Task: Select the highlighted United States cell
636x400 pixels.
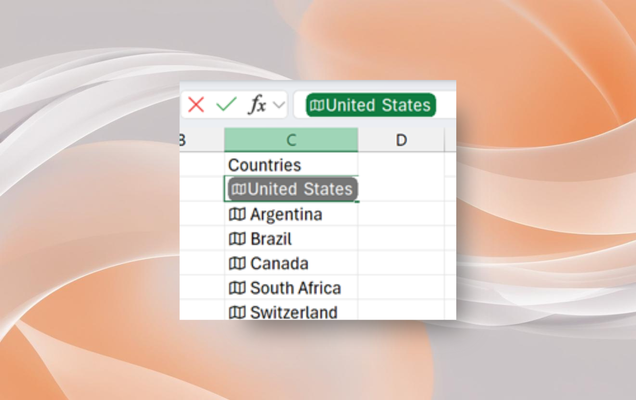Action: pos(292,189)
